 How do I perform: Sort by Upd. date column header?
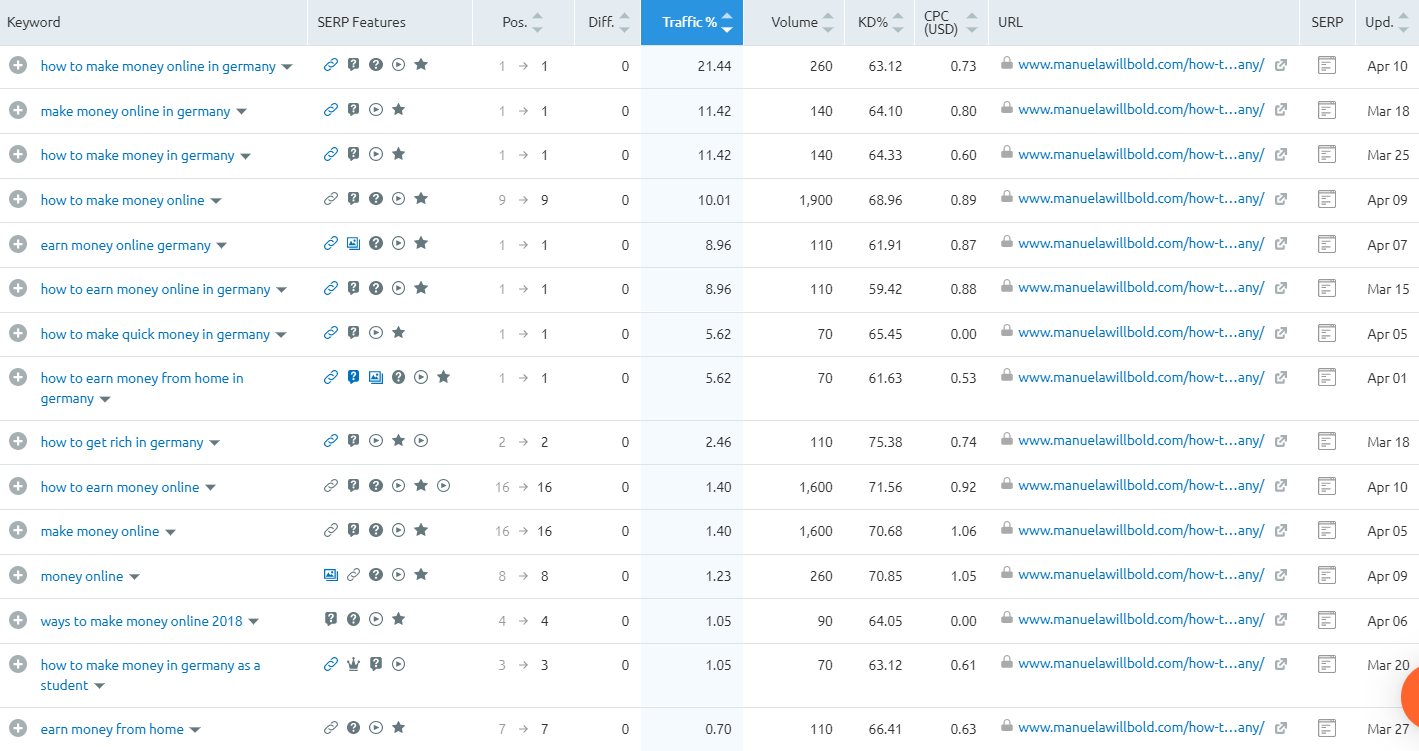click(x=1379, y=22)
